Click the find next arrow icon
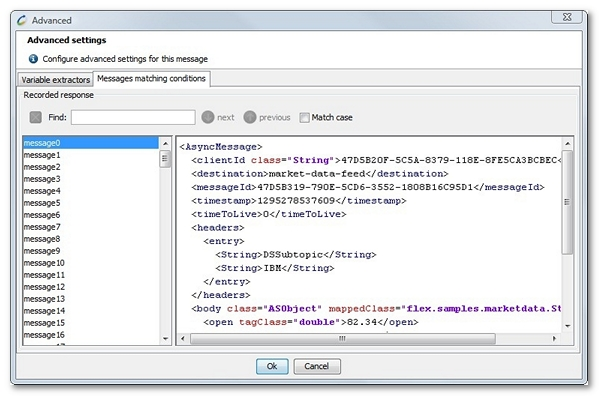This screenshot has width=599, height=396. tap(208, 117)
